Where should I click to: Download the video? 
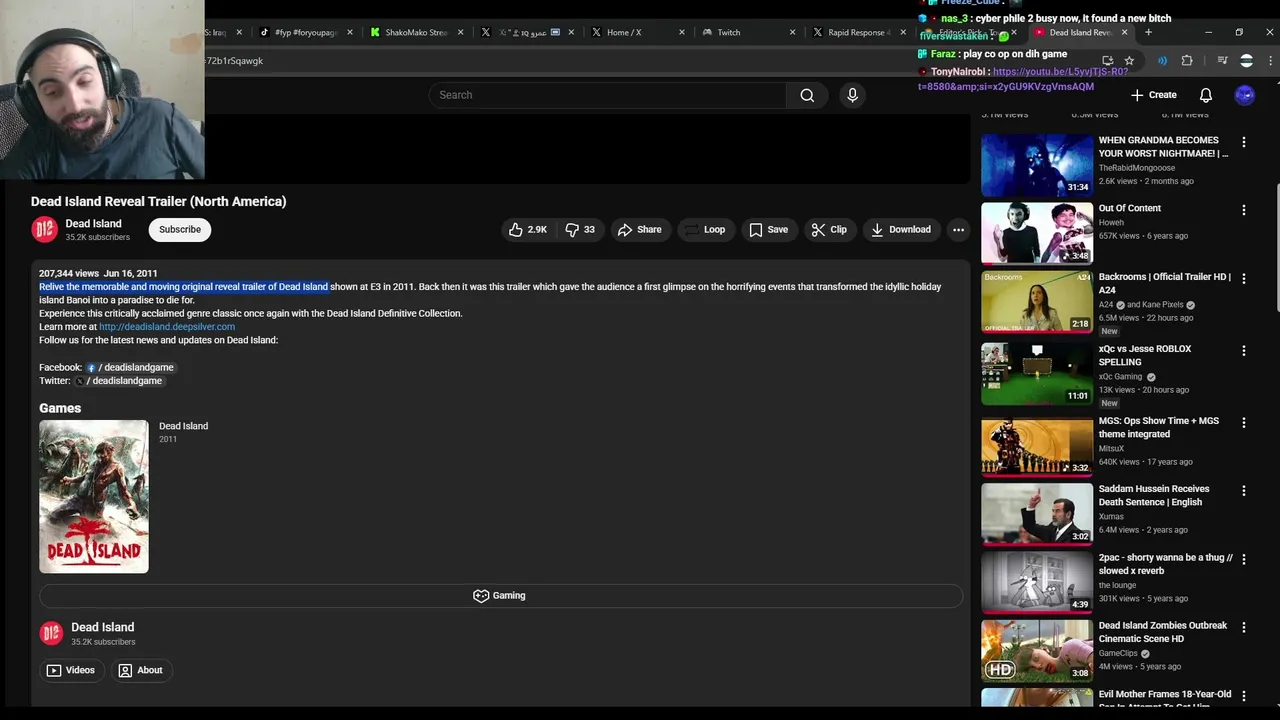pos(900,230)
